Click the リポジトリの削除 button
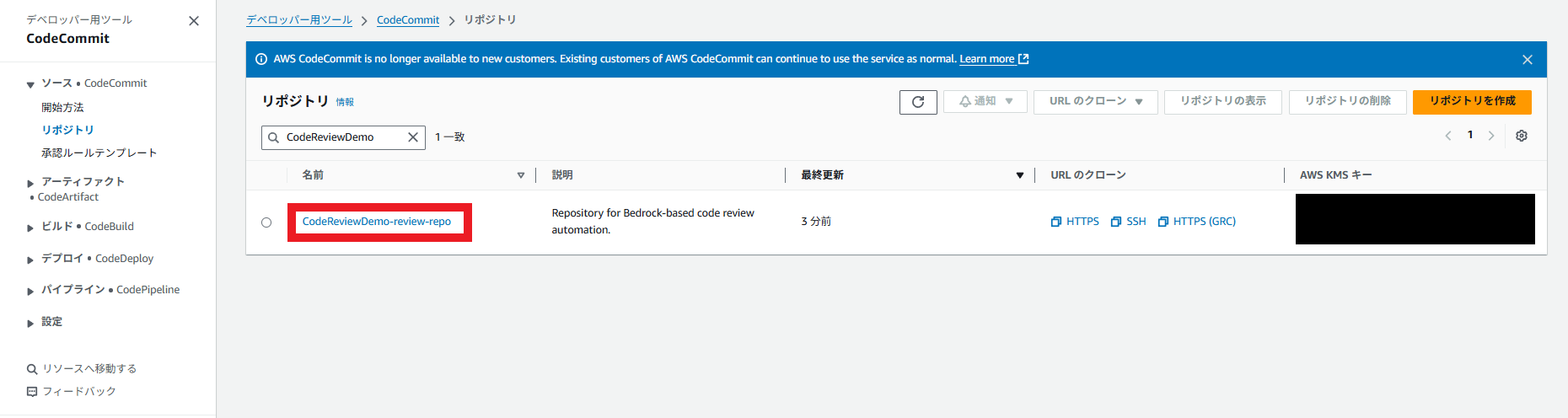1568x418 pixels. pyautogui.click(x=1347, y=101)
